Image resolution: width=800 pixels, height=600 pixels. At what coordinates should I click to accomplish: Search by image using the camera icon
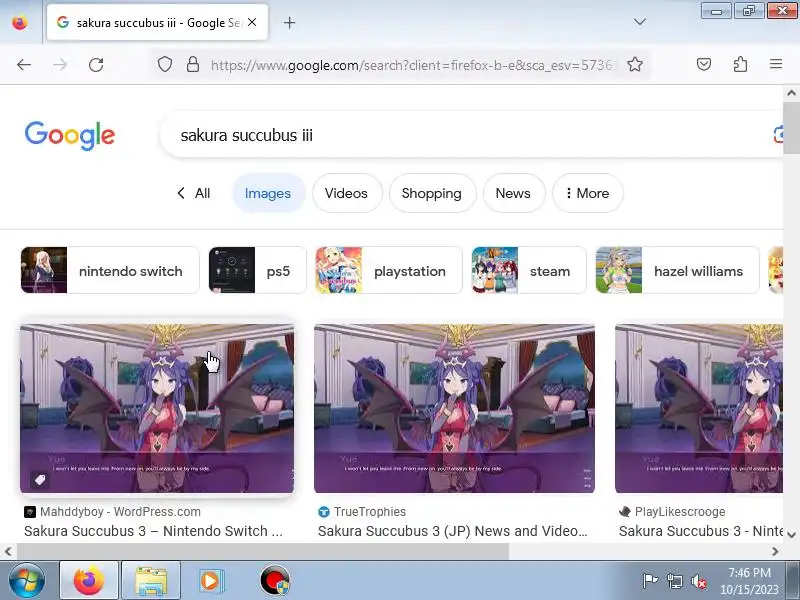tap(778, 135)
